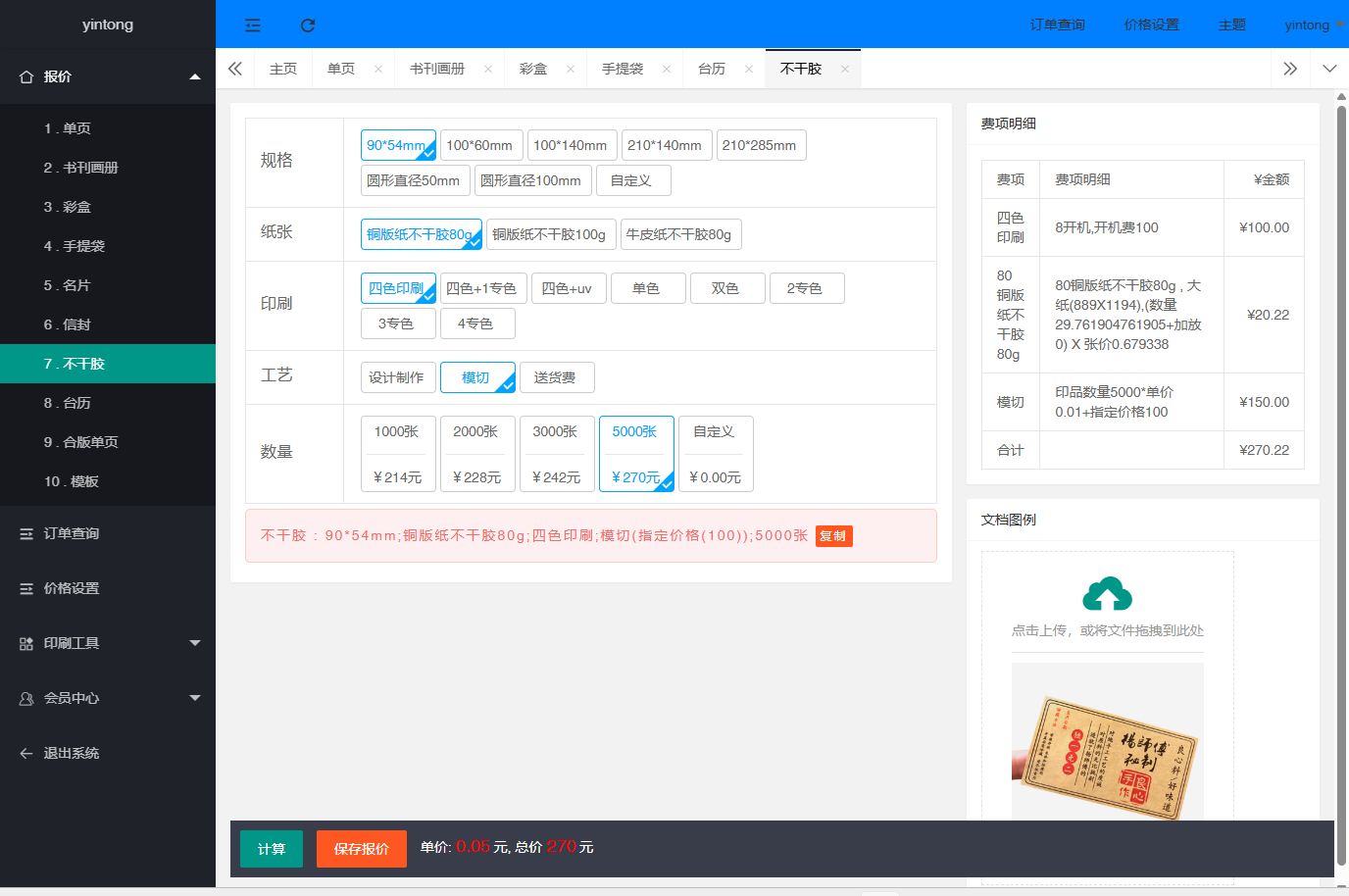
Task: Click the home icon beside 报价
Action: 26,76
